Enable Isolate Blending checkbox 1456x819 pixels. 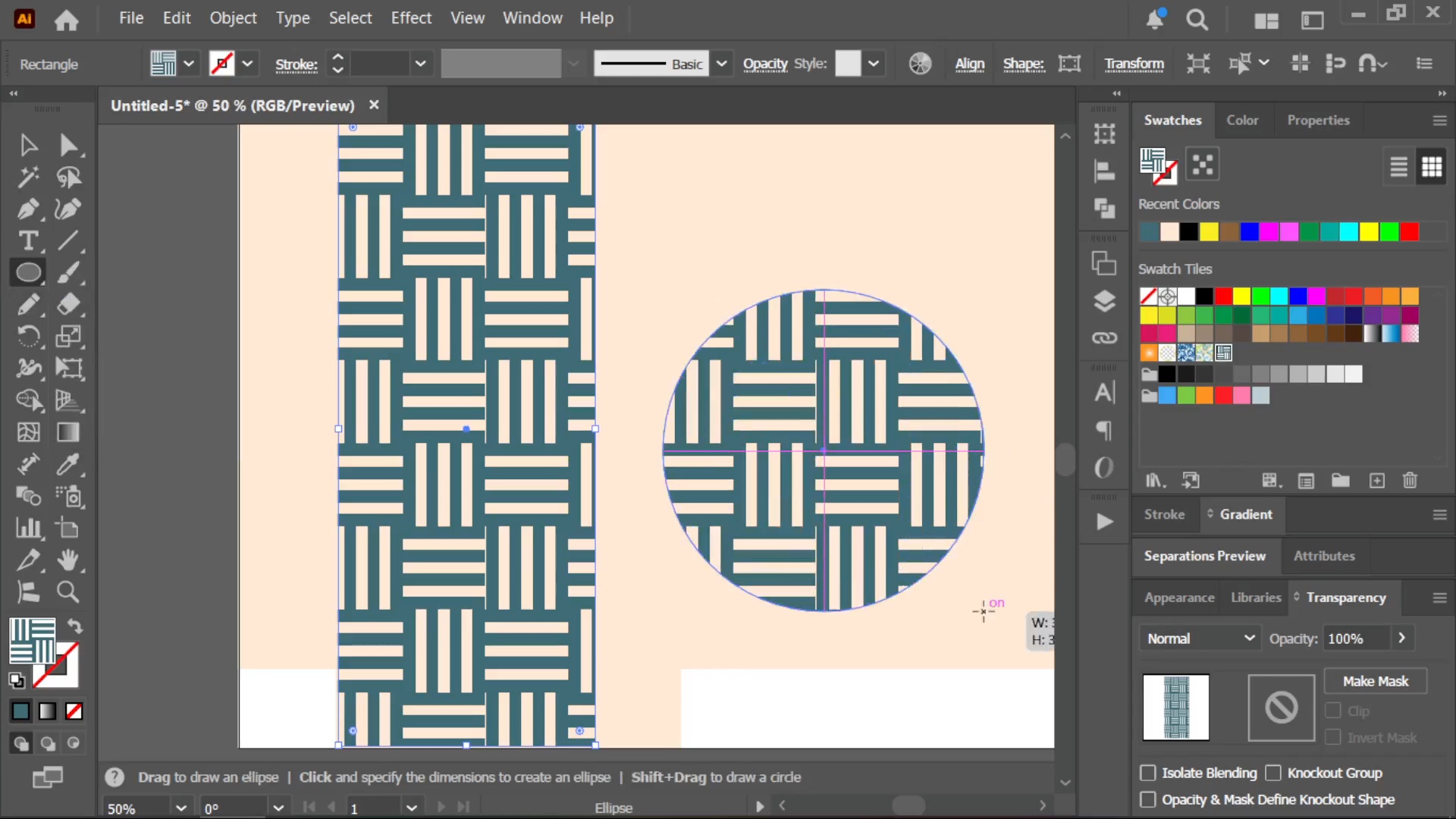[x=1148, y=773]
